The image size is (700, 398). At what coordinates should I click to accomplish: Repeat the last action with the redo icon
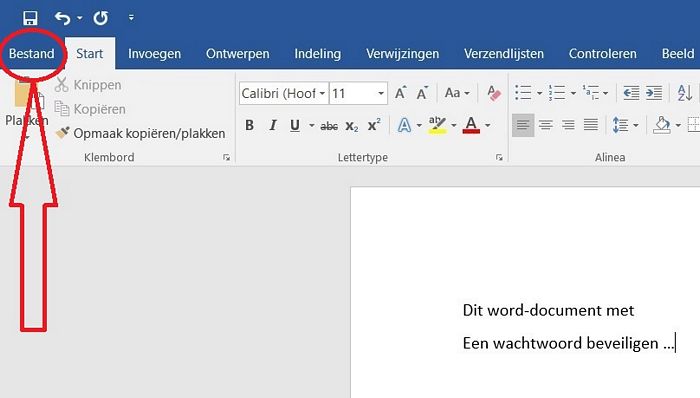coord(100,18)
